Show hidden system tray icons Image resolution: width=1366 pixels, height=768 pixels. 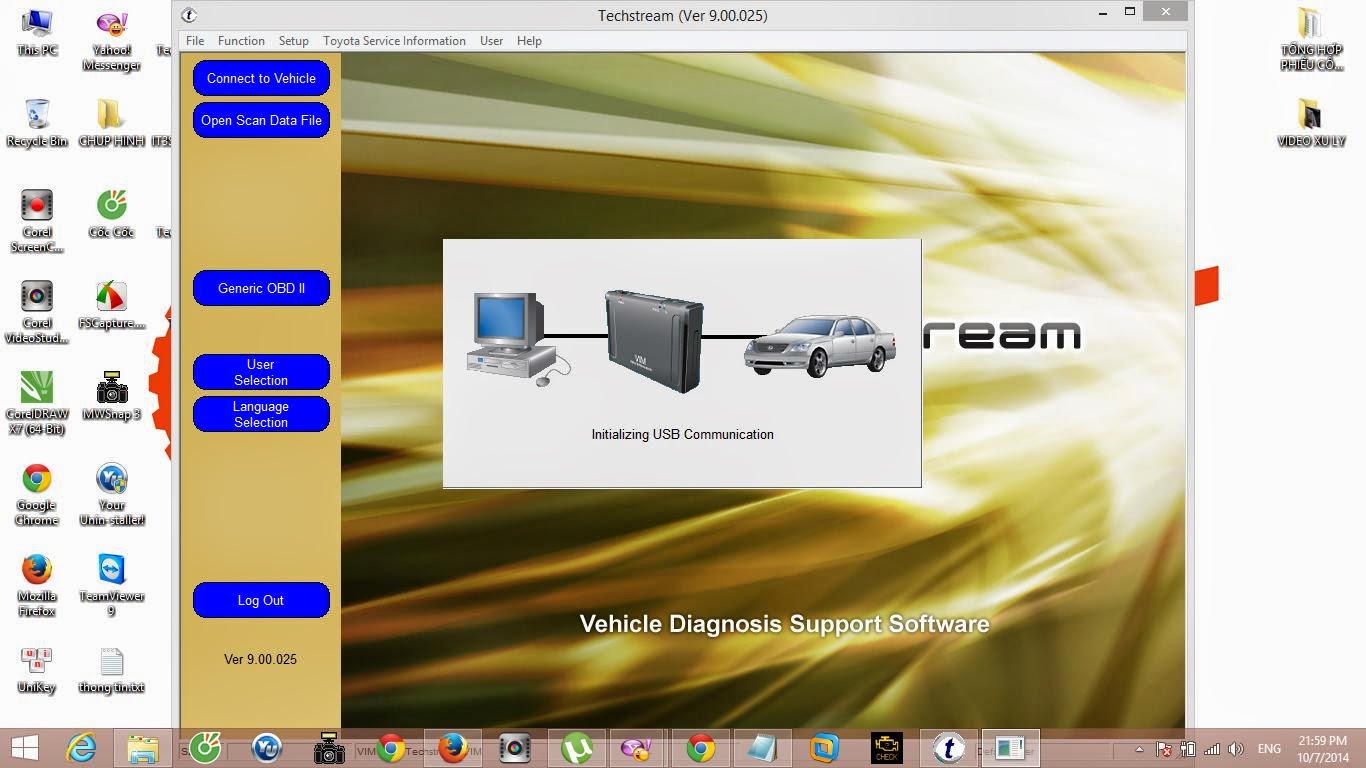coord(1139,749)
